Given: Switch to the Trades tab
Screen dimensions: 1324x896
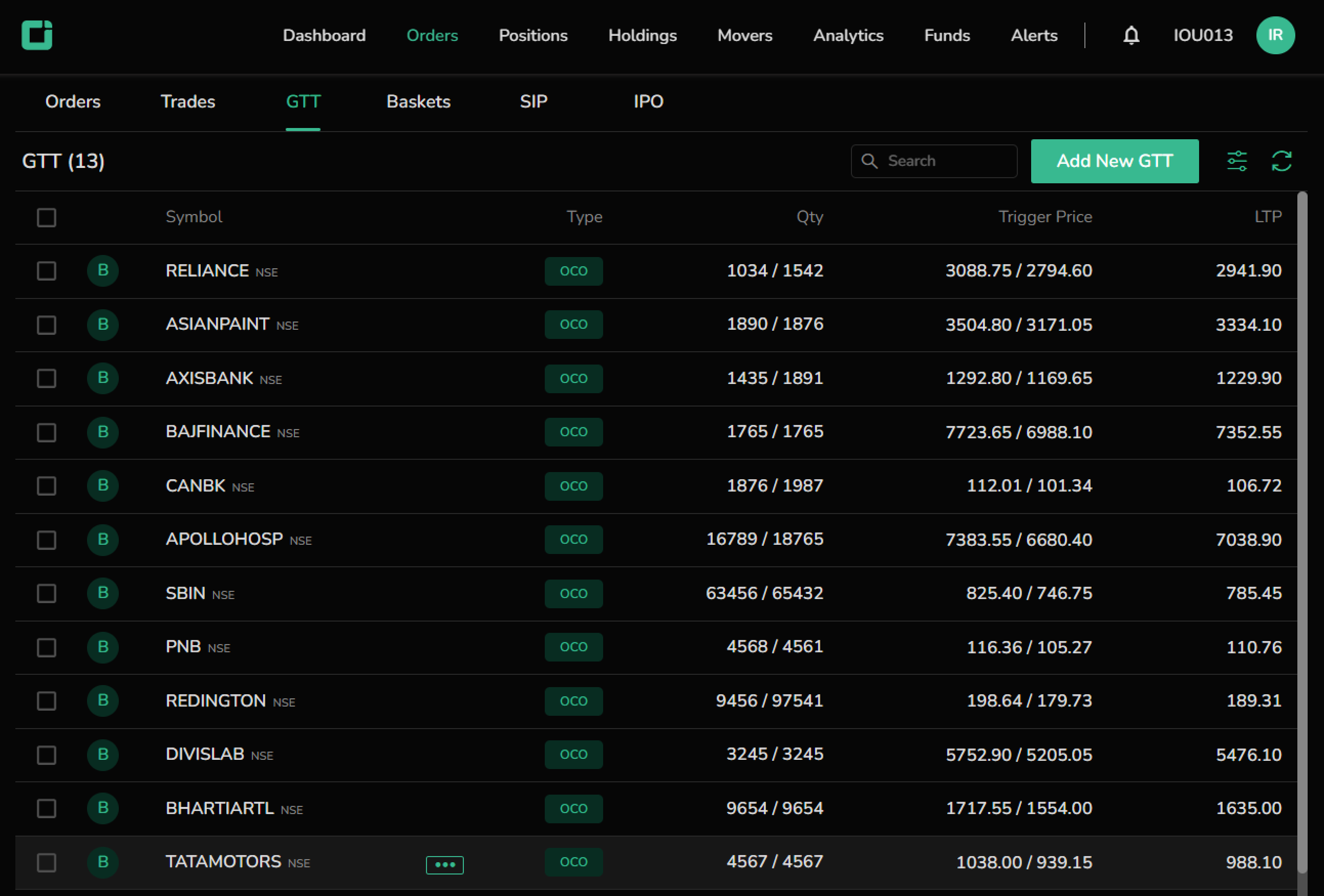Looking at the screenshot, I should pyautogui.click(x=188, y=102).
